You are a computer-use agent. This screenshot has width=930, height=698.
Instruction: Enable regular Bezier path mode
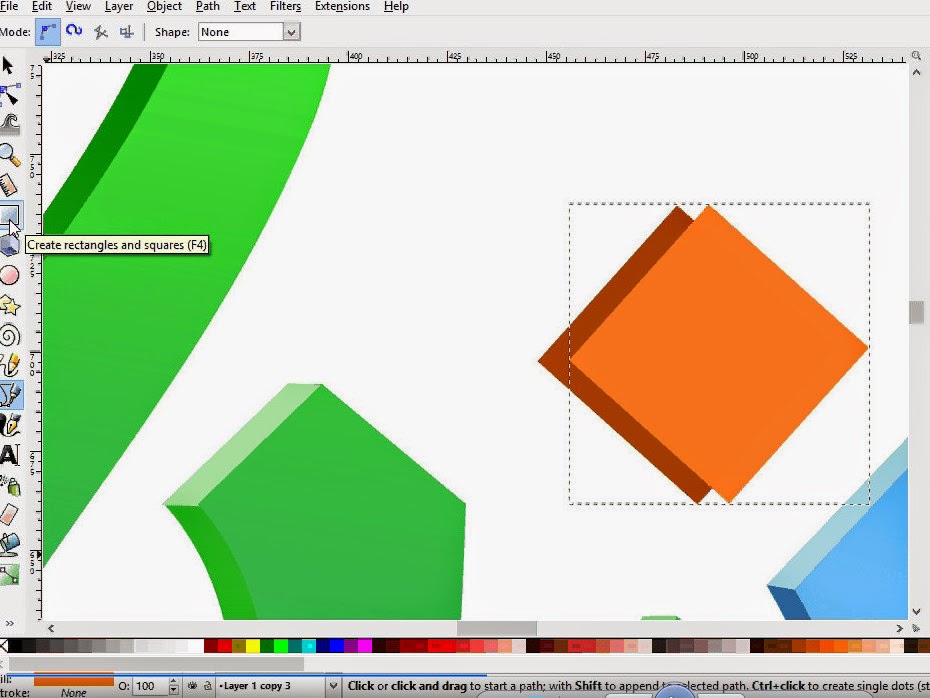coord(47,32)
